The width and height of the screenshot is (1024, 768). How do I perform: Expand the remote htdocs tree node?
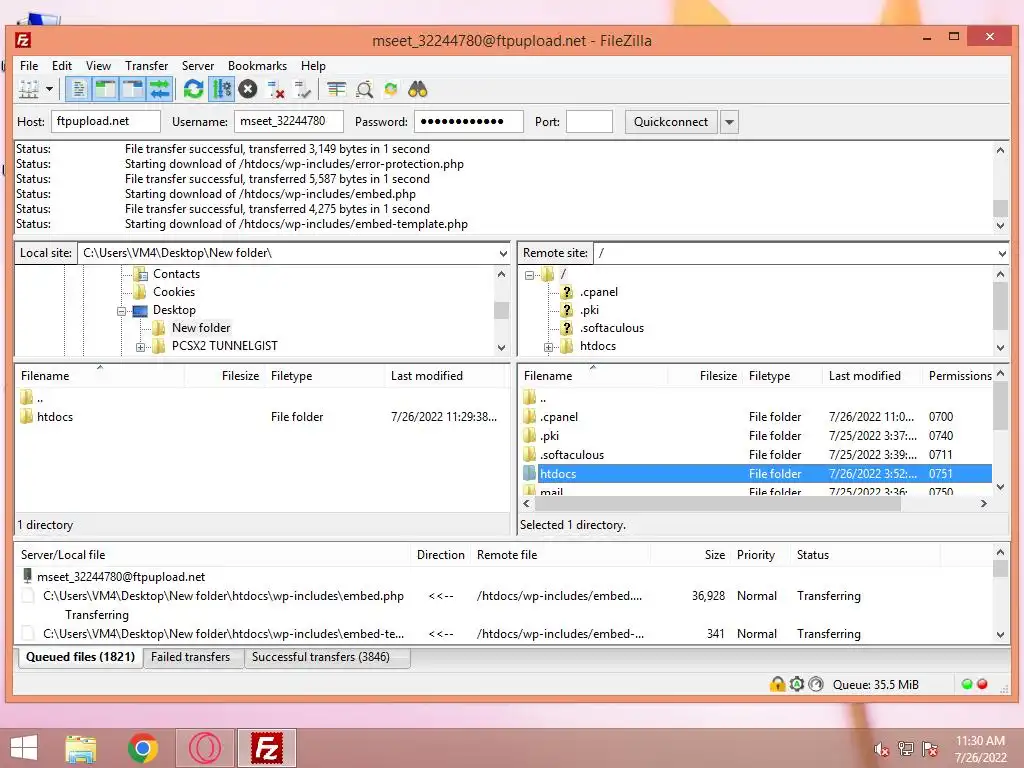(549, 347)
